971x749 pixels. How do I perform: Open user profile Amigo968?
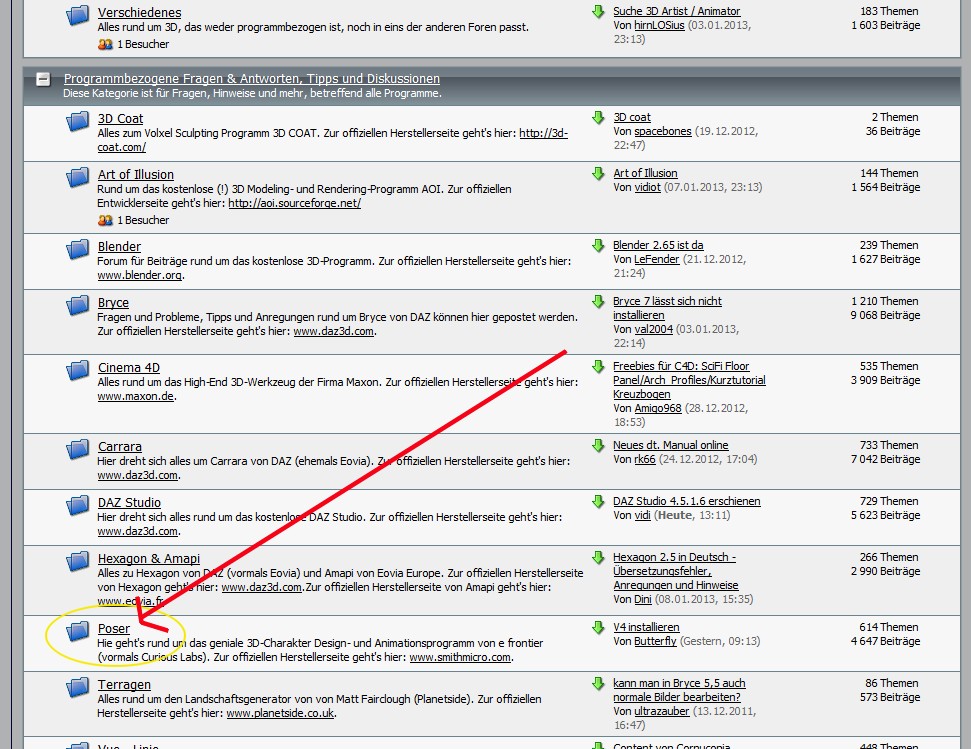pyautogui.click(x=658, y=409)
